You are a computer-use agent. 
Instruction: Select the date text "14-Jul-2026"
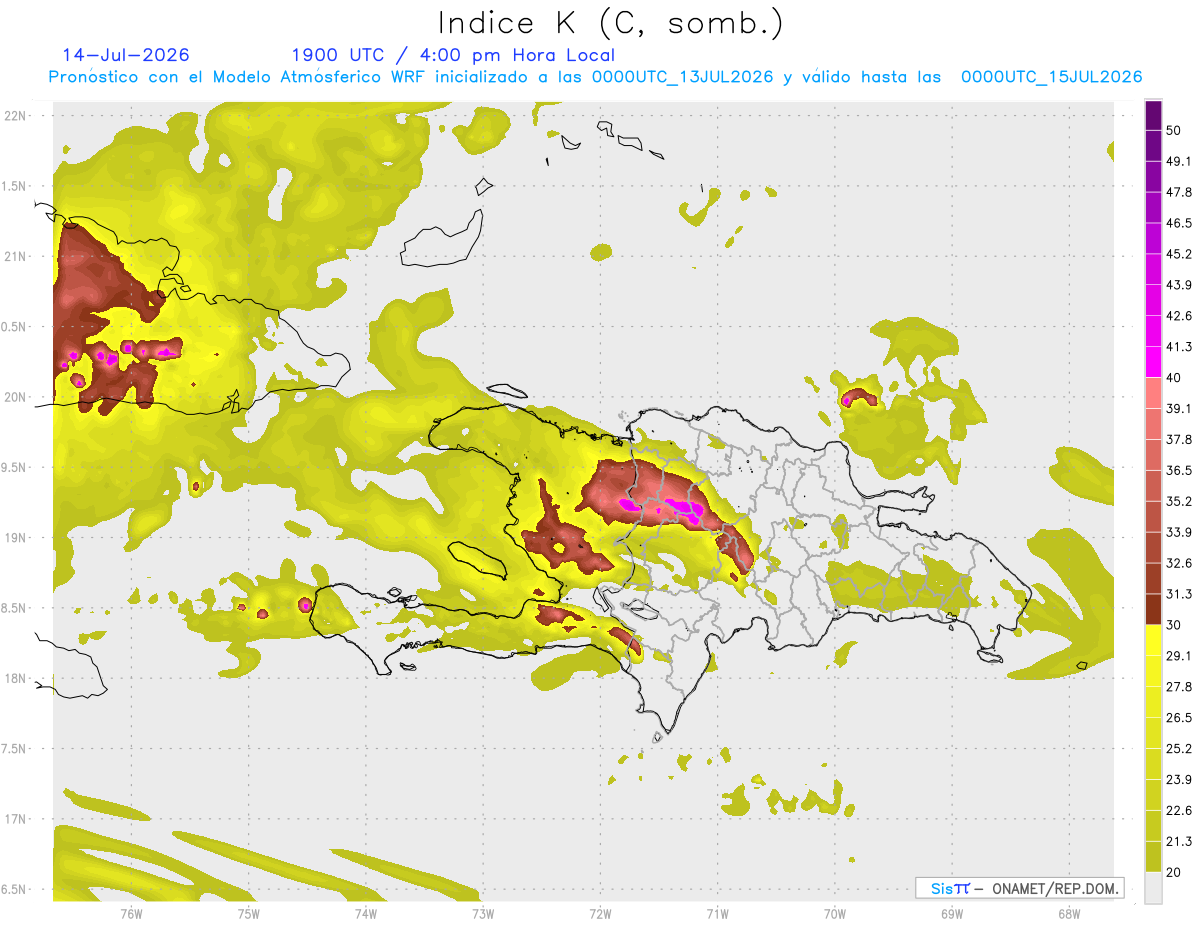[126, 55]
